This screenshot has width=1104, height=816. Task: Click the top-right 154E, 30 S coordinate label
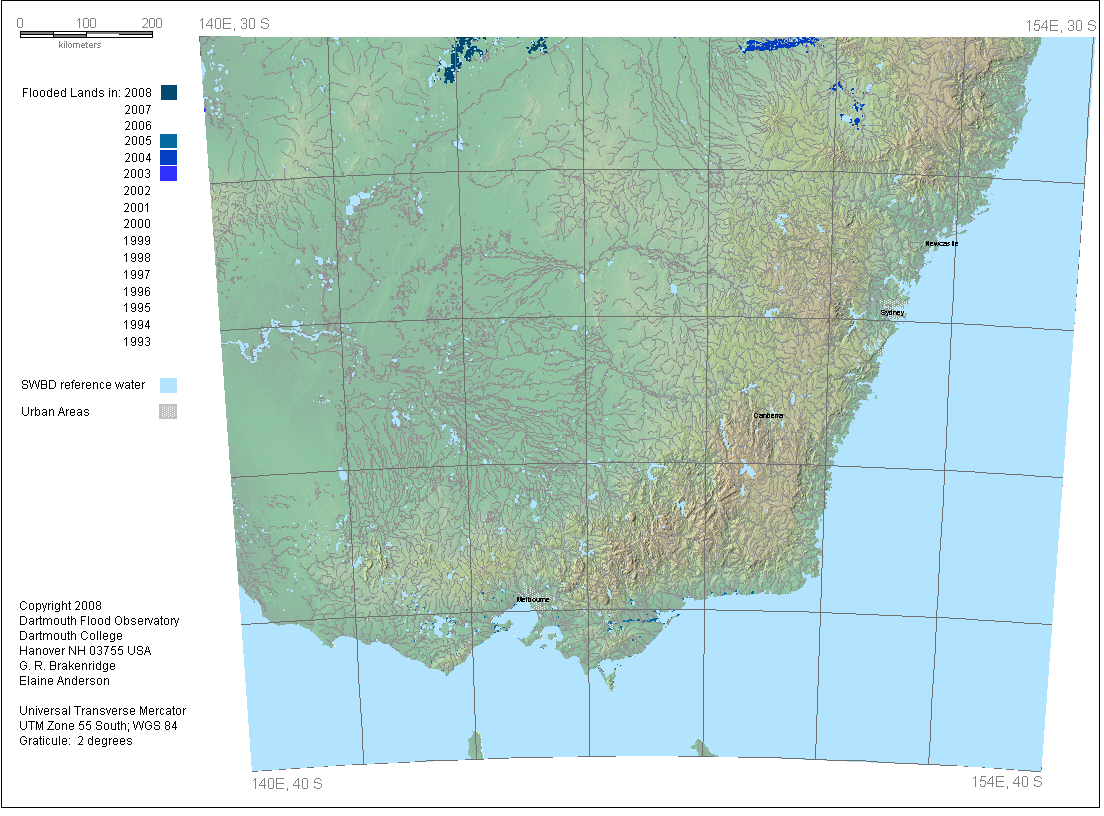pyautogui.click(x=1060, y=25)
